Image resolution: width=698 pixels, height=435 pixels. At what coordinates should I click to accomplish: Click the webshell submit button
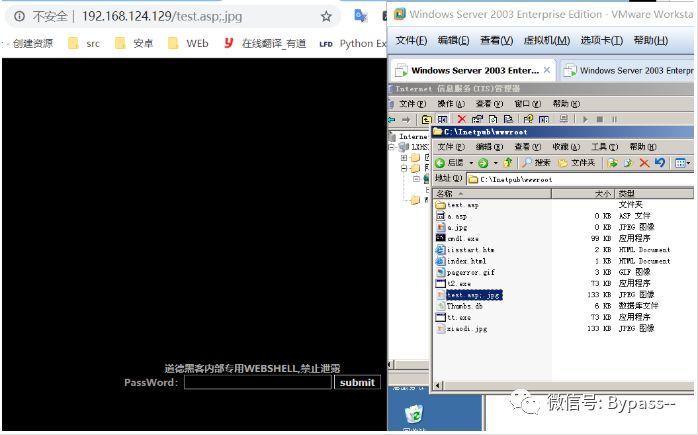coord(357,382)
